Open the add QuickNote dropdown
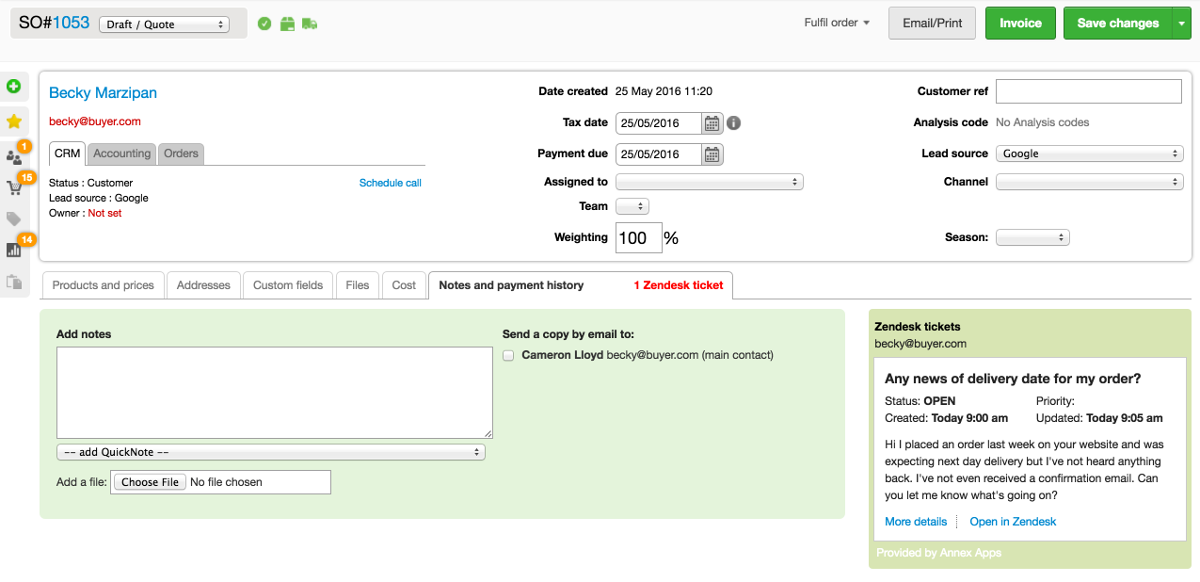The height and width of the screenshot is (582, 1200). [x=271, y=452]
